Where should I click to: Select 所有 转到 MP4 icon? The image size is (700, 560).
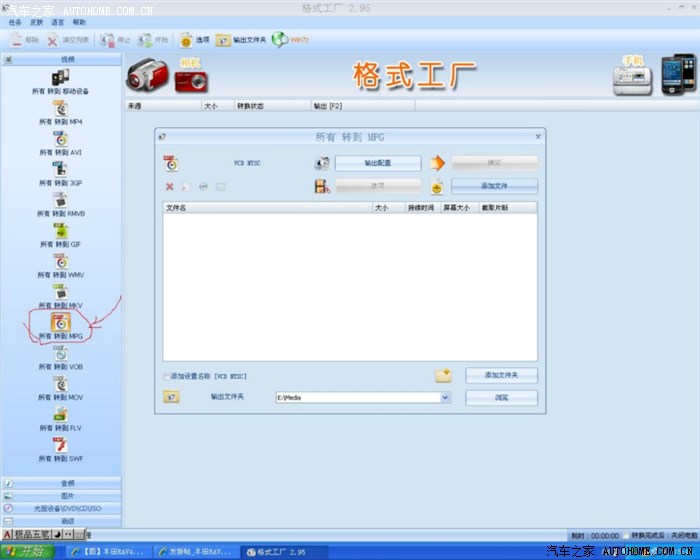pos(60,108)
